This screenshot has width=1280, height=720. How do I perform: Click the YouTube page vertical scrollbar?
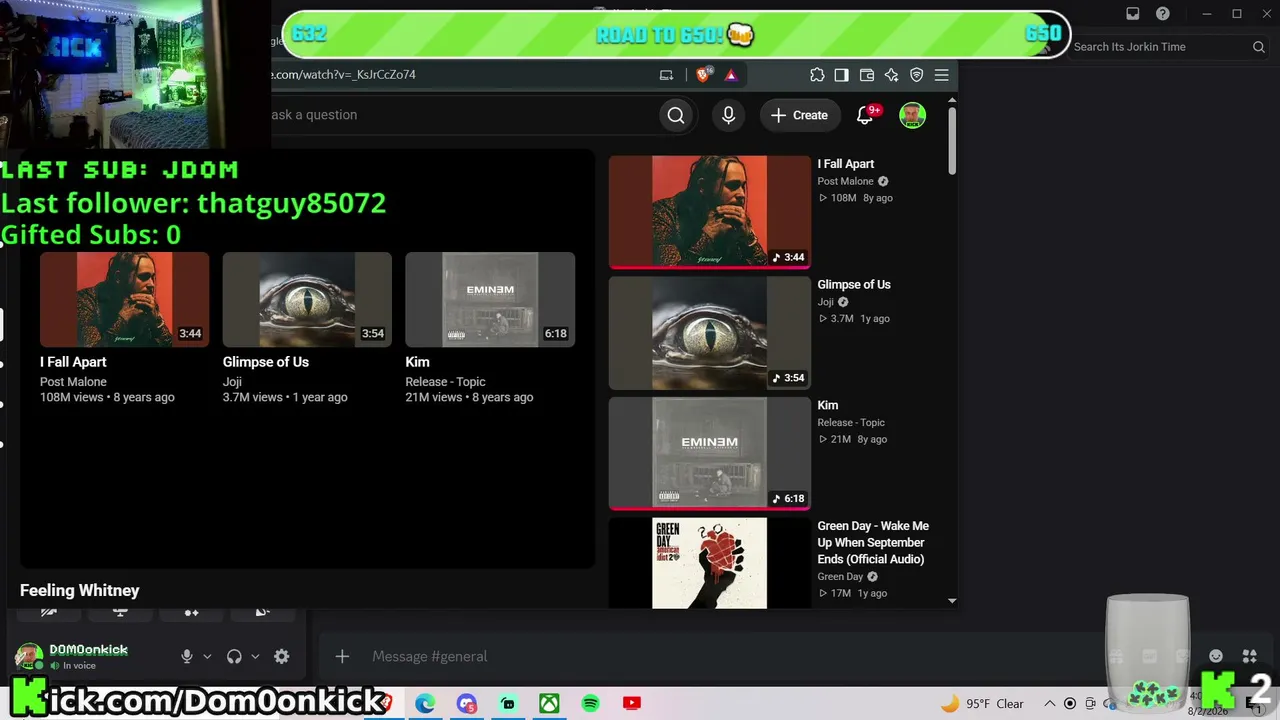952,140
